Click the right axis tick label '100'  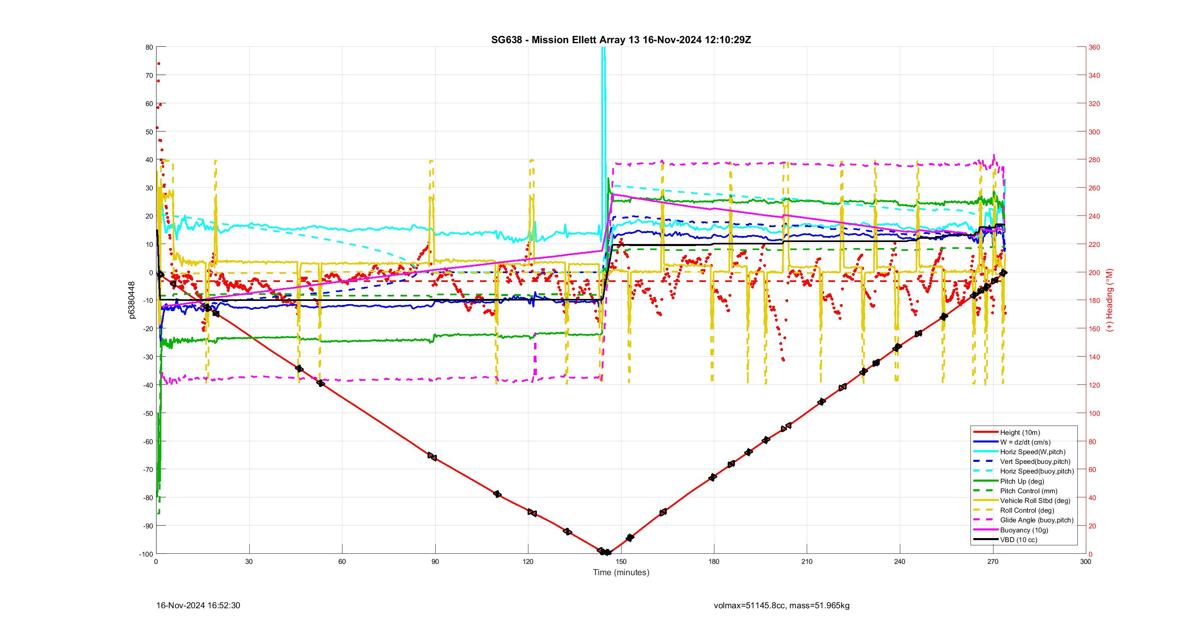tap(1095, 413)
